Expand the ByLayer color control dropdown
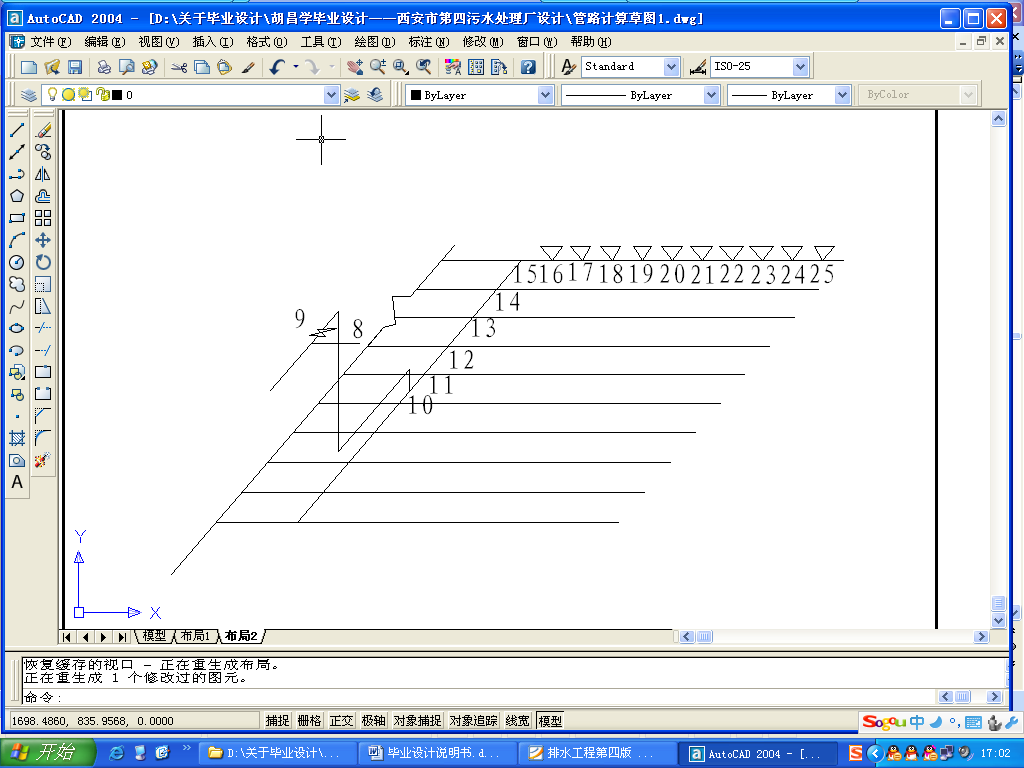The image size is (1024, 768). tap(545, 95)
